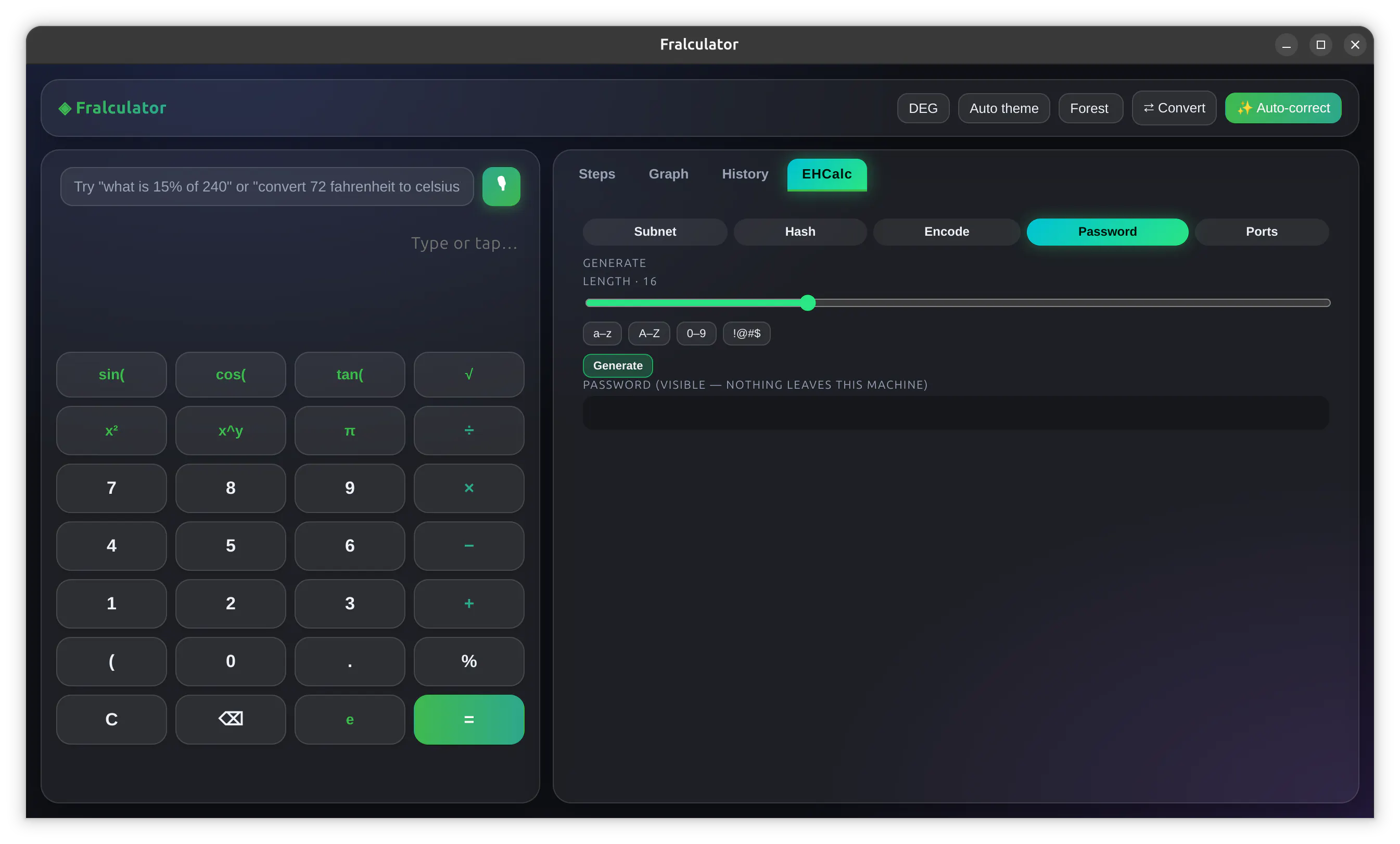Tap the division operator key
1400x844 pixels.
pos(469,430)
